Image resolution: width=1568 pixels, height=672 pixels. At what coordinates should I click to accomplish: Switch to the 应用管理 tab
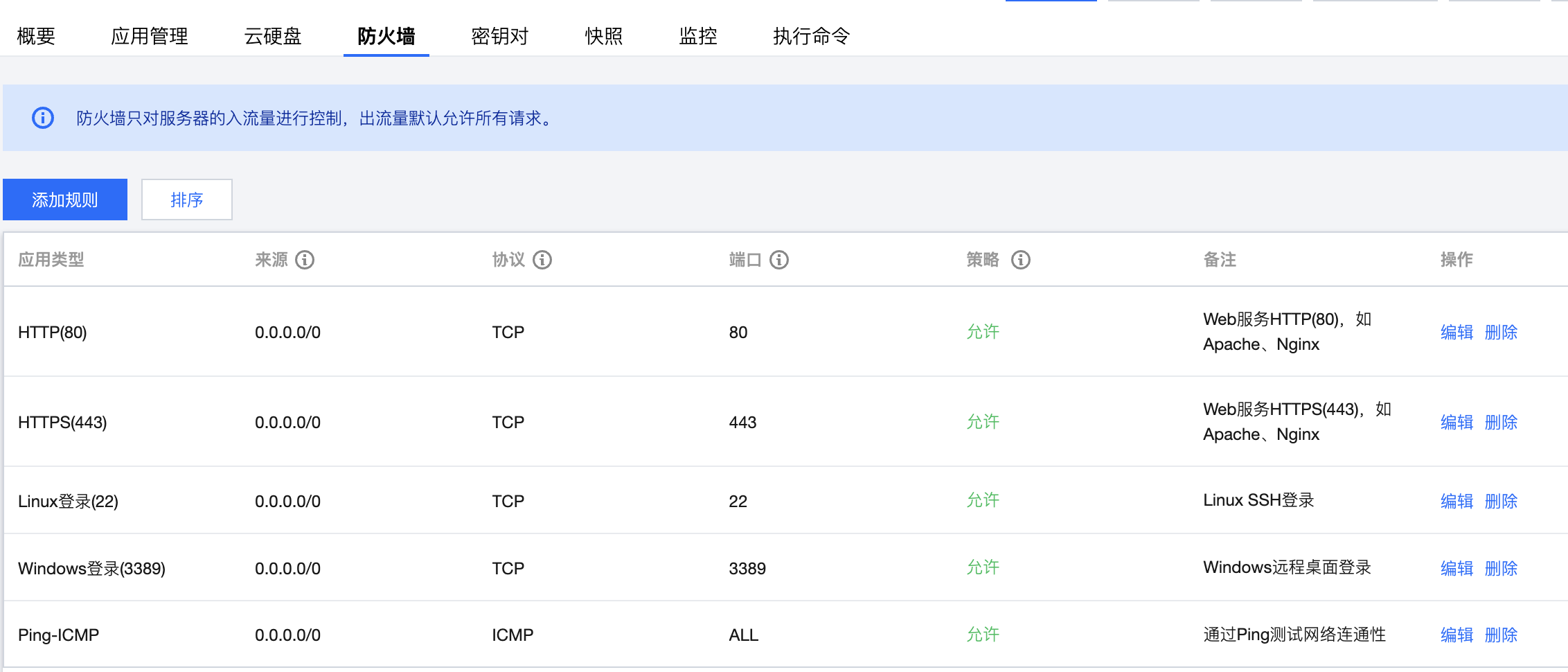click(x=150, y=36)
